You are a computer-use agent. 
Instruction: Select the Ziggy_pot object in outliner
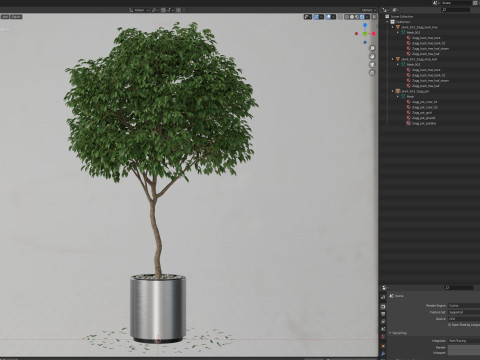(x=415, y=91)
